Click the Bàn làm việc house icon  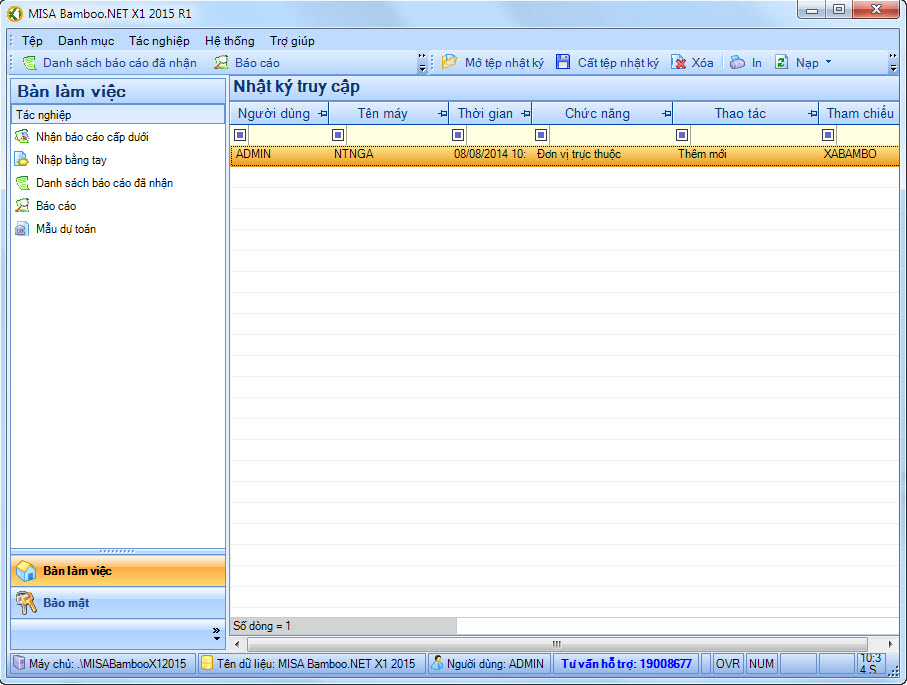tap(26, 571)
